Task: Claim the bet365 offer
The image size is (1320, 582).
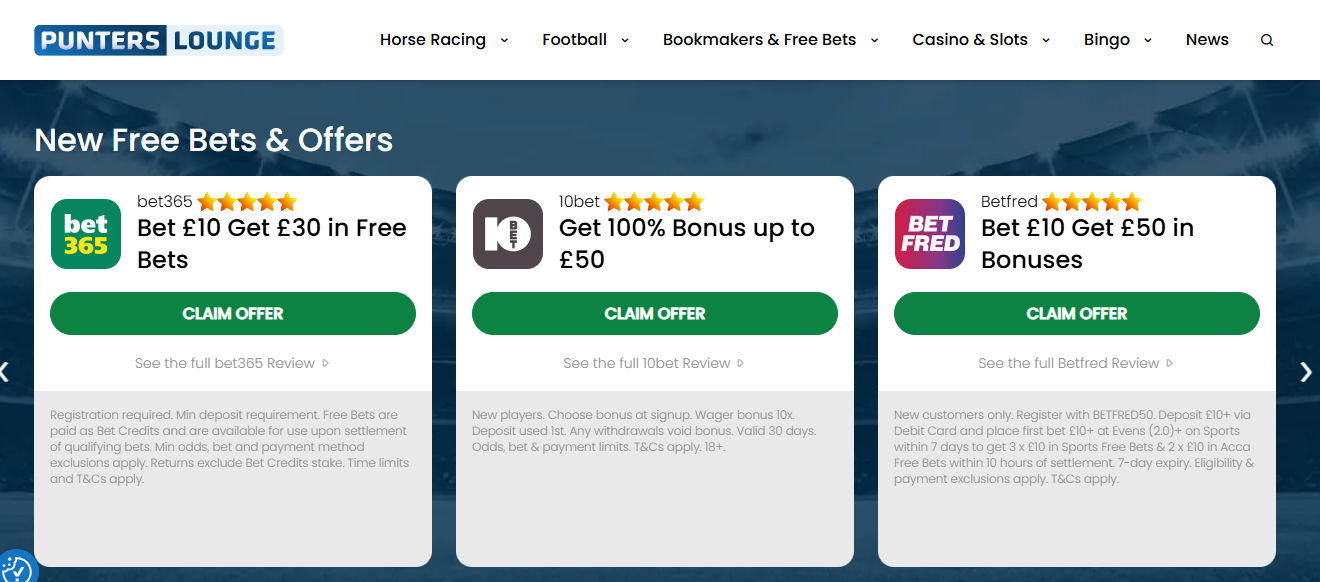Action: [x=233, y=313]
